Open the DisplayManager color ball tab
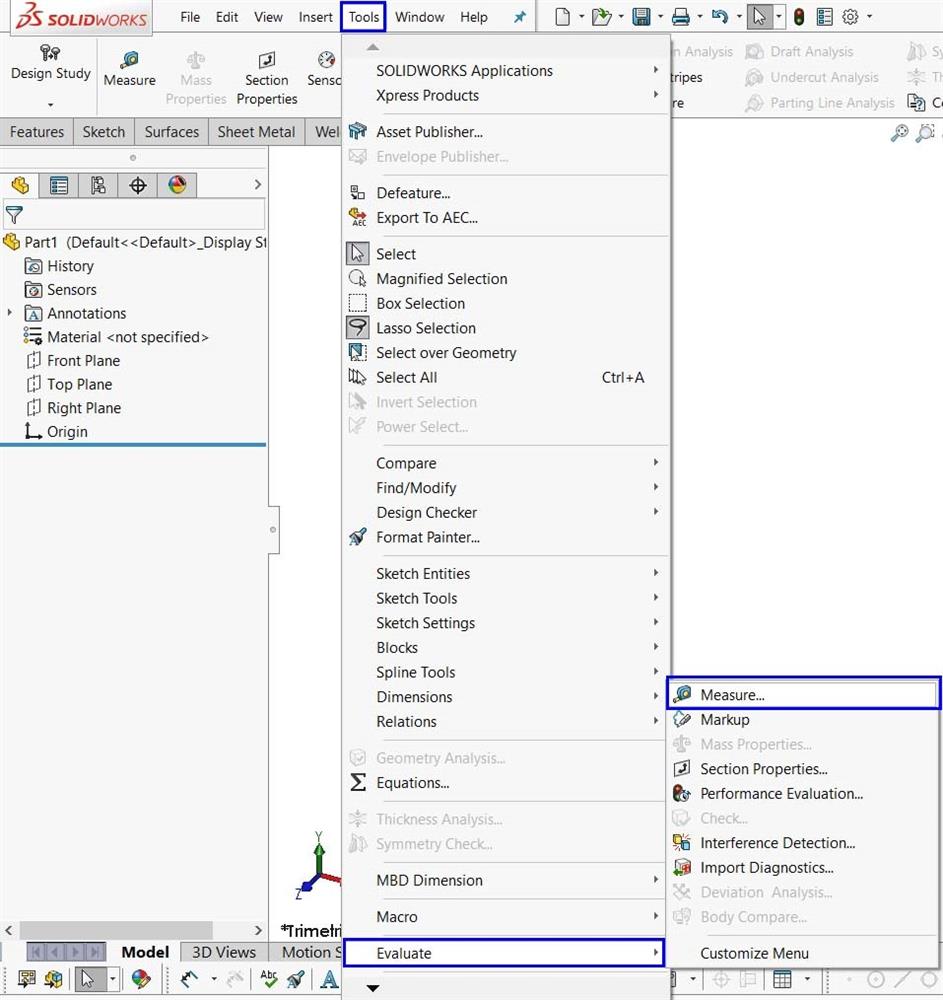The image size is (943, 1000). coord(177,186)
